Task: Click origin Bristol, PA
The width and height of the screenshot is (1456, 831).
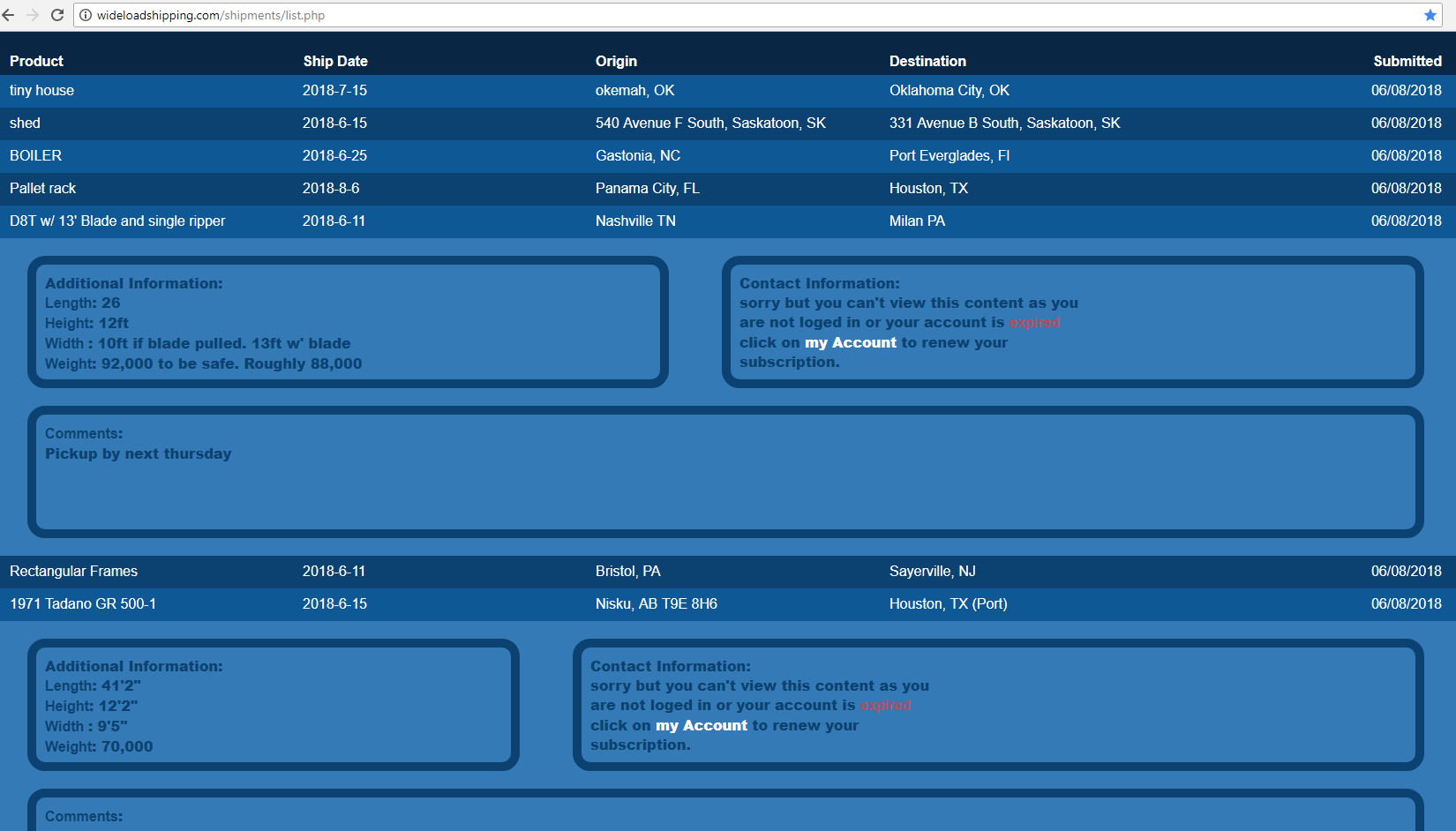Action: pos(627,572)
